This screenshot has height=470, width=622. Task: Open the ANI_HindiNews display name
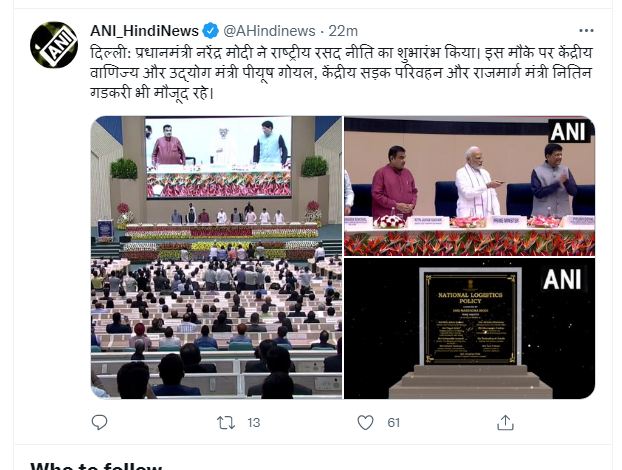coord(144,31)
